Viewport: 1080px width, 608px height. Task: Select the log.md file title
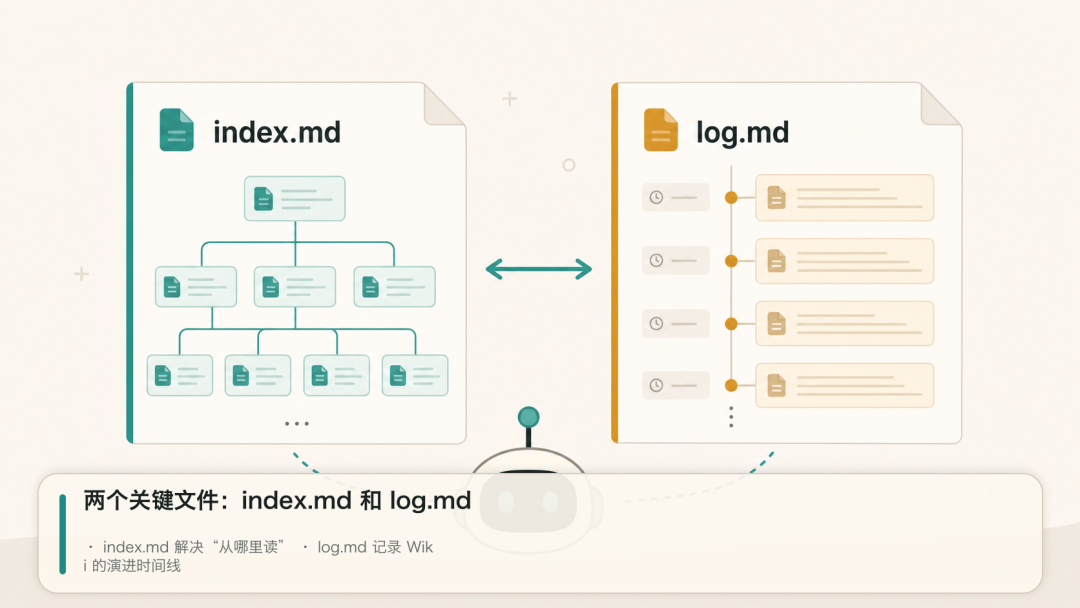click(x=742, y=132)
